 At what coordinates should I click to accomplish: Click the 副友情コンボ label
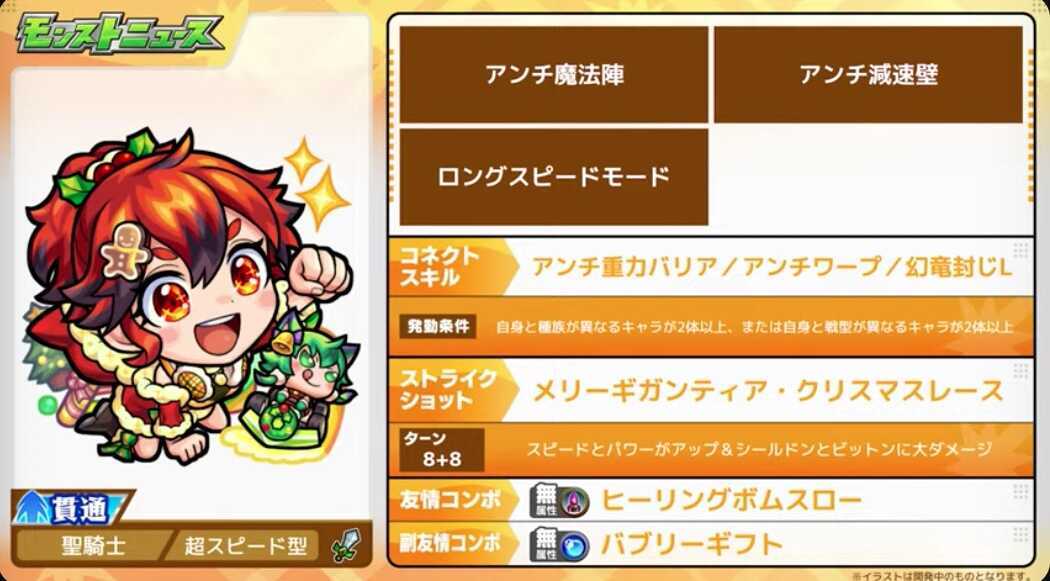pos(450,544)
